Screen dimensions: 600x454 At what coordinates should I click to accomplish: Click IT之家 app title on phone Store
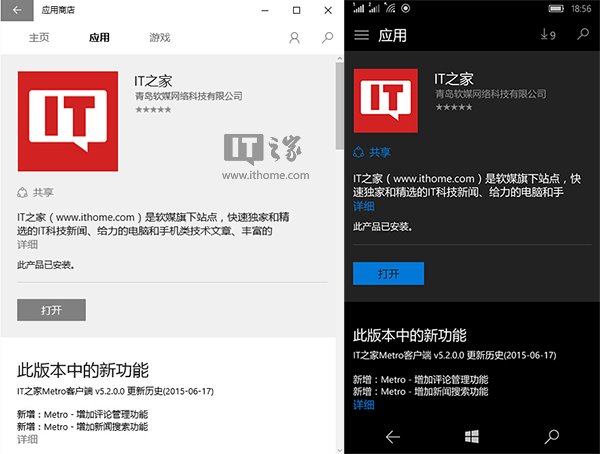point(454,79)
